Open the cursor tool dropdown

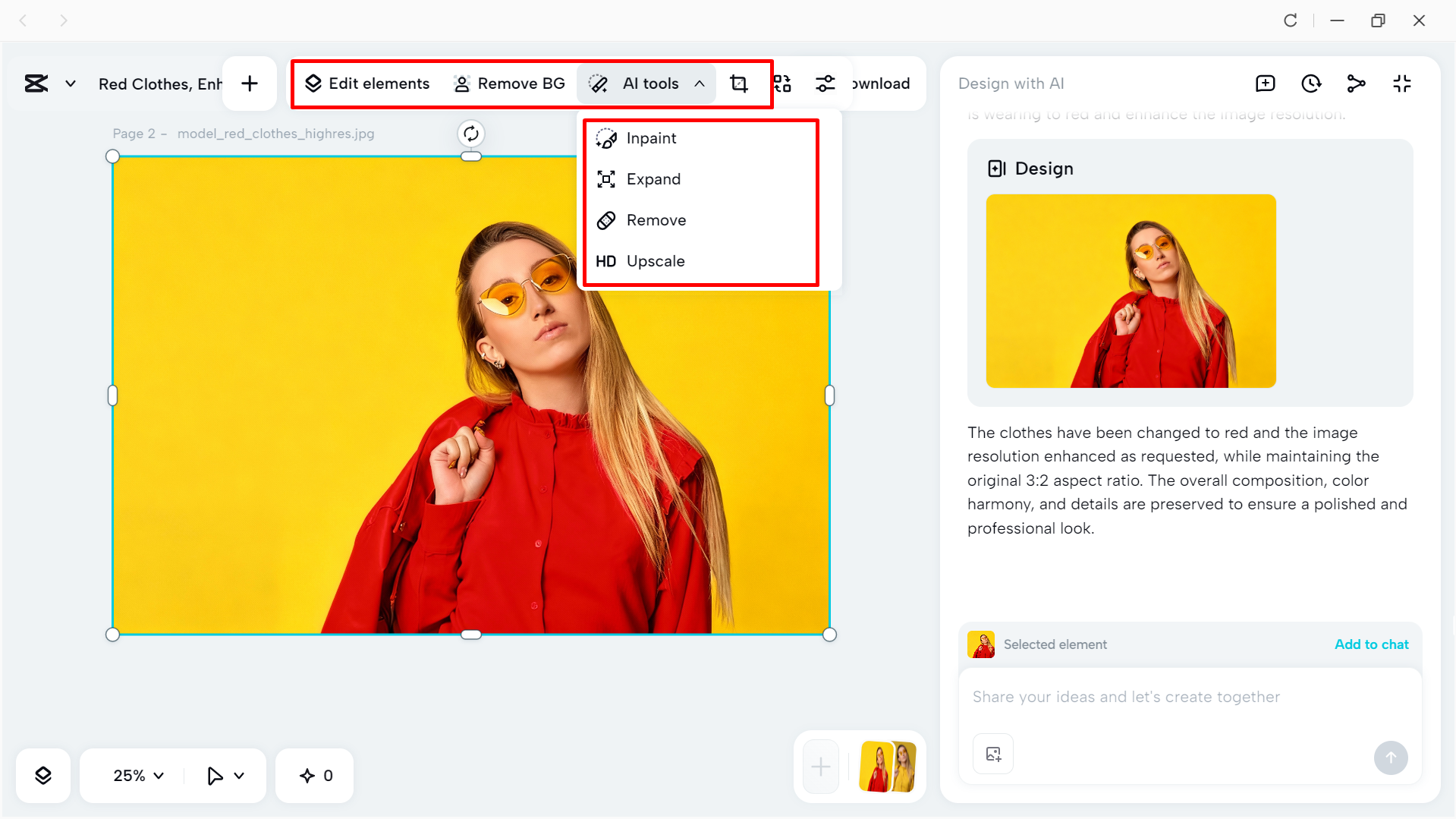225,775
